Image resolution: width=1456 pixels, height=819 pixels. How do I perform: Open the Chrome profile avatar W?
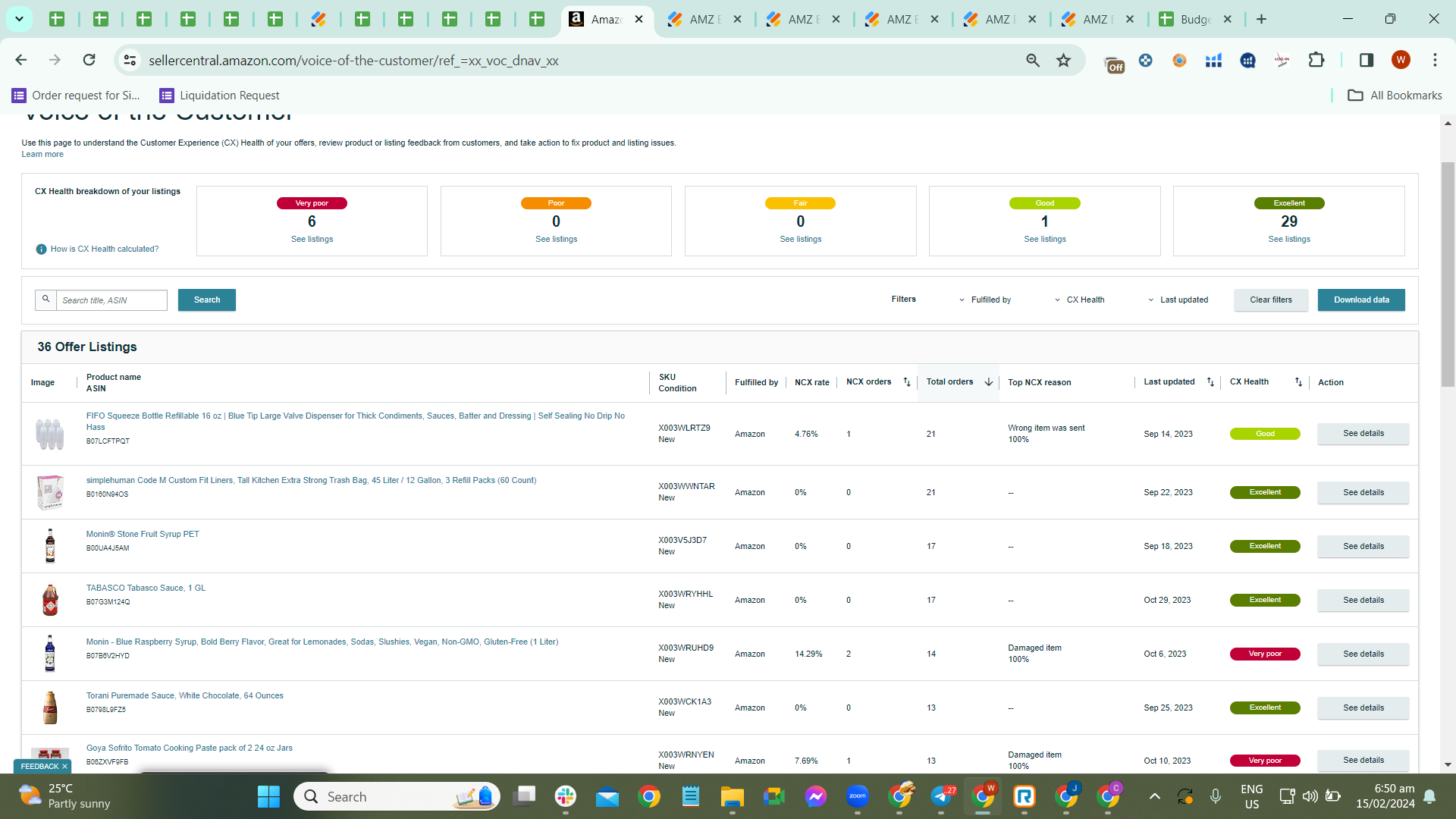(1401, 60)
